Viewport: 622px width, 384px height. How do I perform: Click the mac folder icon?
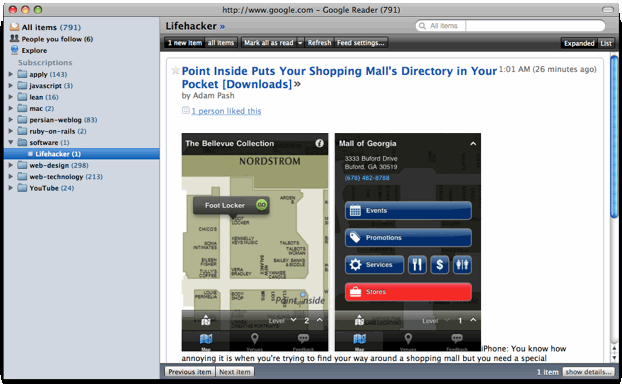pyautogui.click(x=22, y=108)
